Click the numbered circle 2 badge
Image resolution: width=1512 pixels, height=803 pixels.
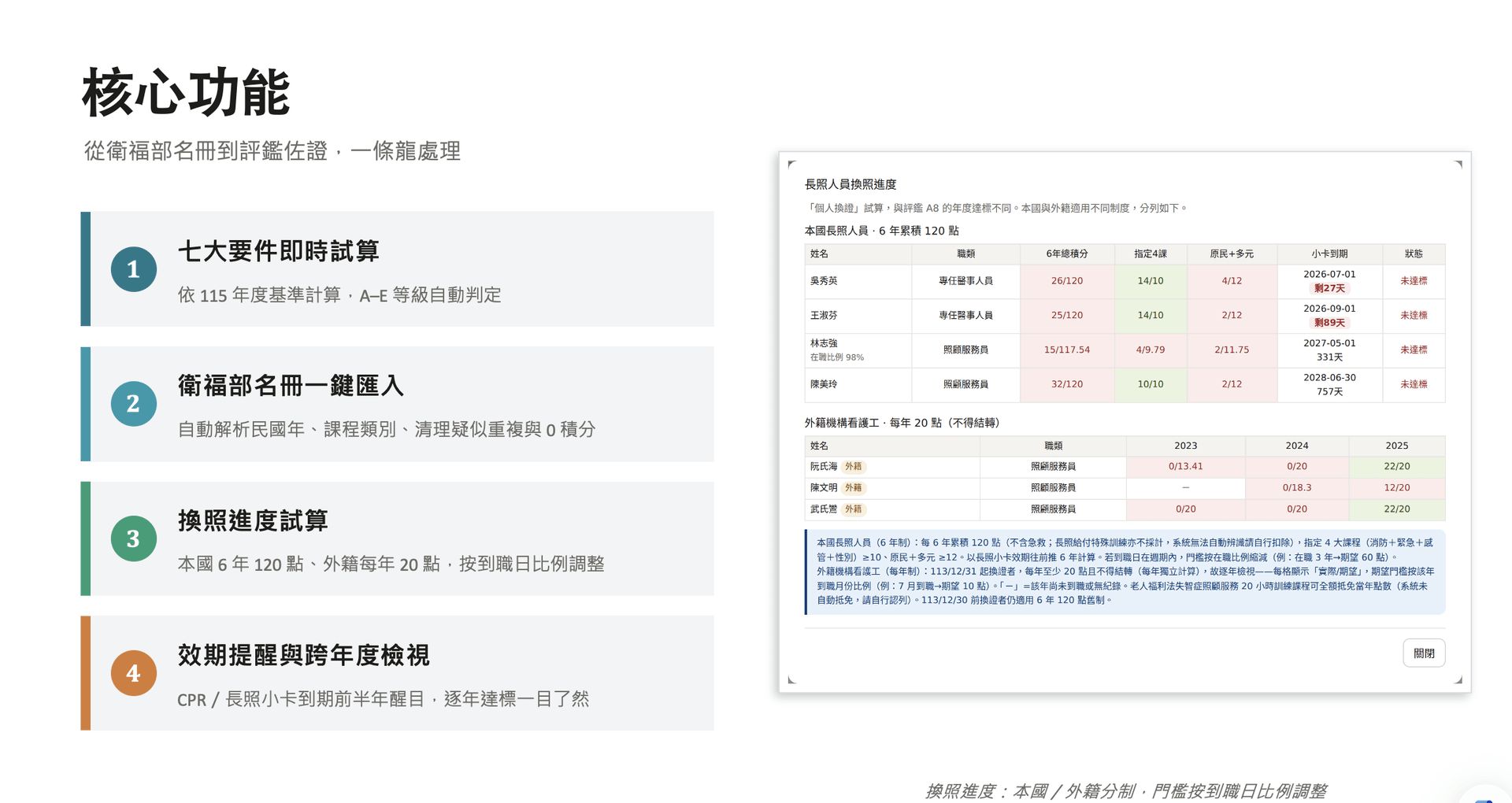(133, 404)
